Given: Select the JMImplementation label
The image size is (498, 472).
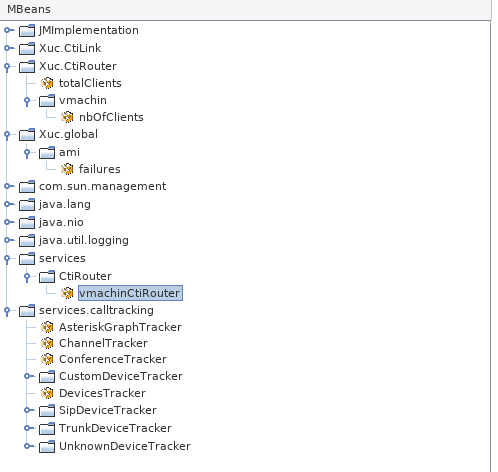Looking at the screenshot, I should coord(89,30).
